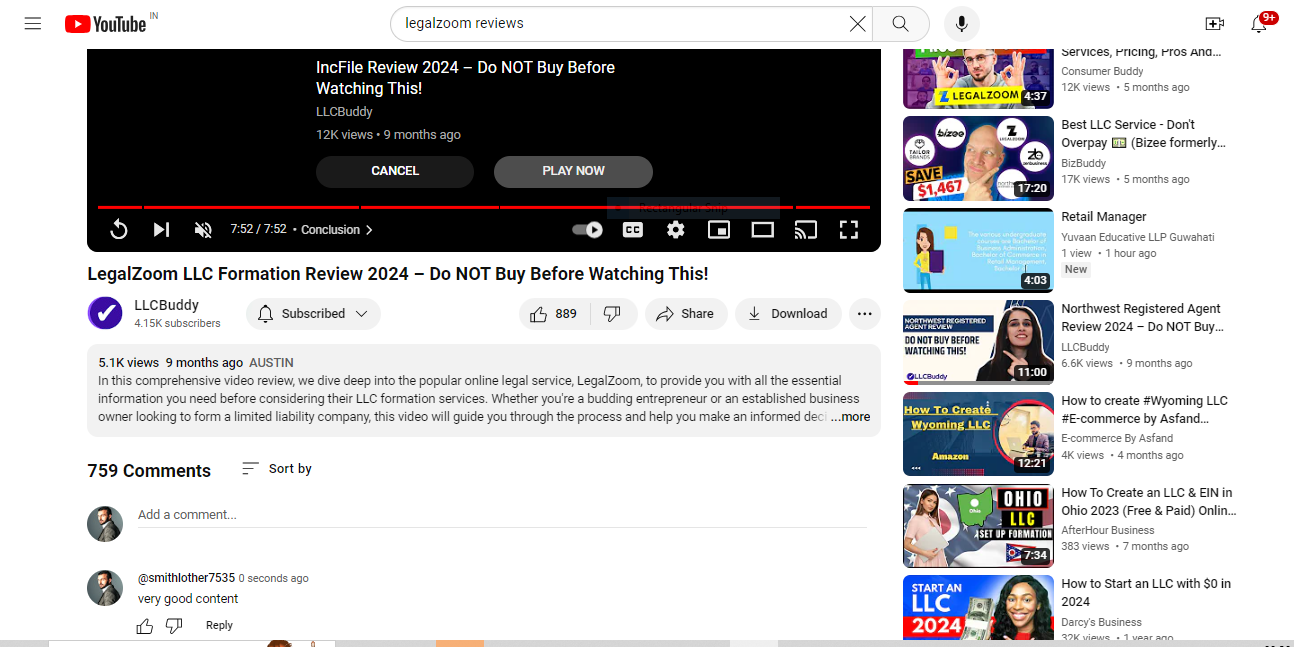Click '759 Comments' heading

point(149,471)
